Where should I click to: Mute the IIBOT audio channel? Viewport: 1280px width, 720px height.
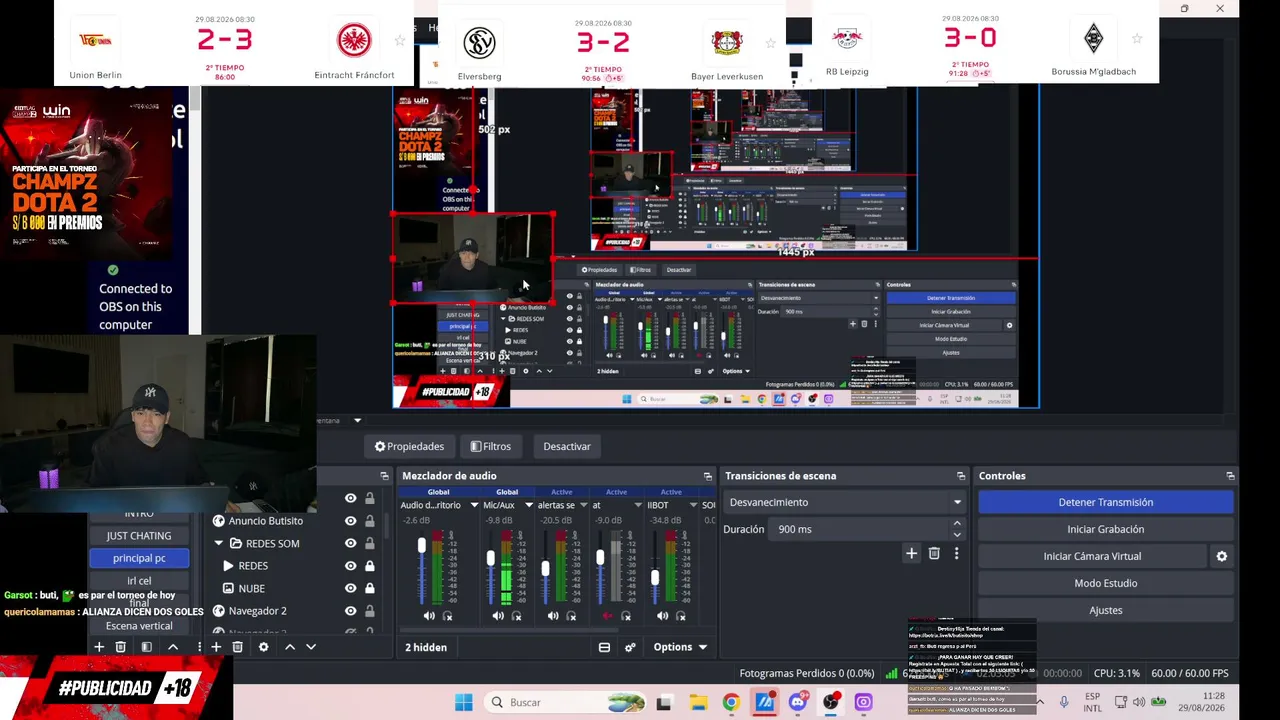(x=663, y=616)
